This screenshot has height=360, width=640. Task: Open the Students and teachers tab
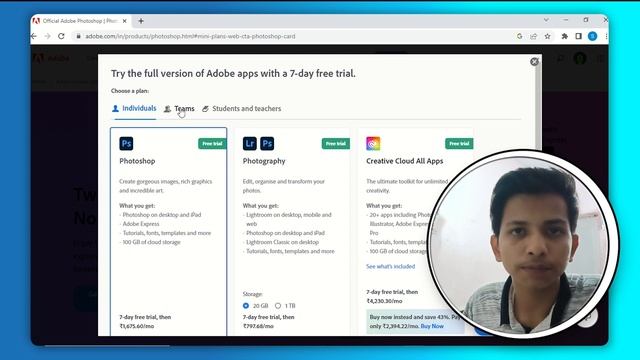pyautogui.click(x=242, y=109)
